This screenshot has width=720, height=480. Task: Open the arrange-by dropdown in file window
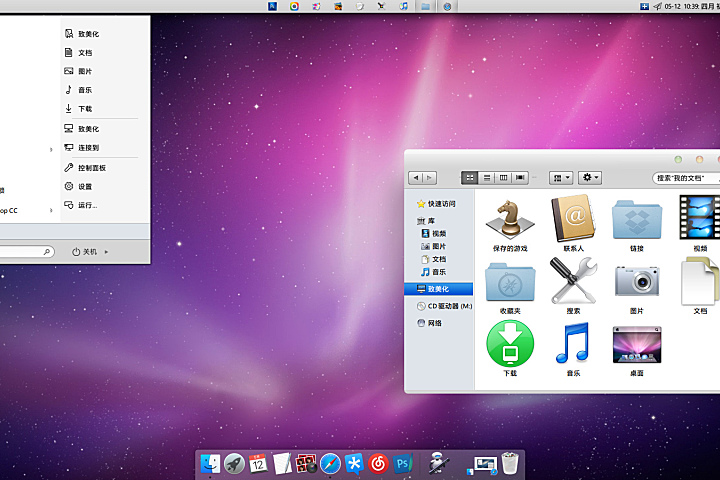tap(561, 178)
